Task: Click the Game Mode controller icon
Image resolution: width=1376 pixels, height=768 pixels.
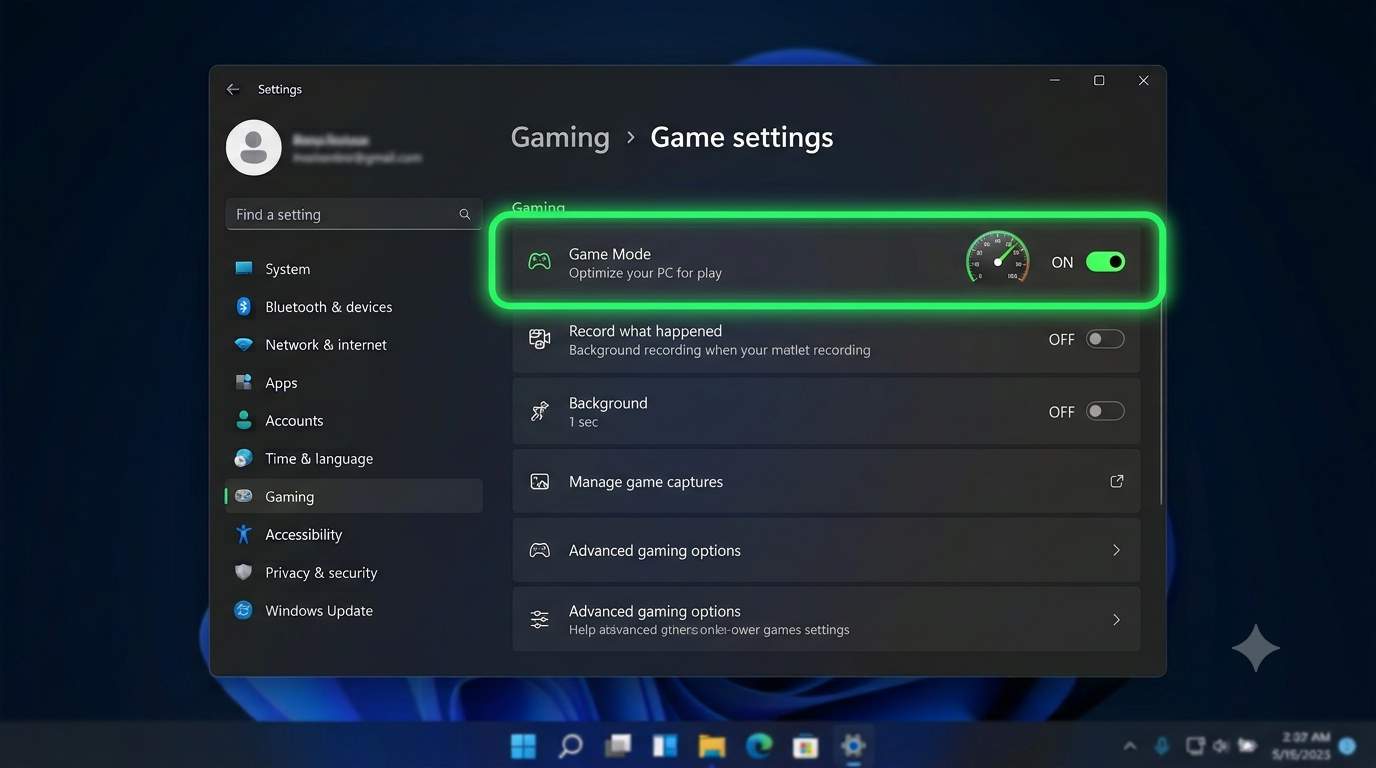Action: click(539, 262)
